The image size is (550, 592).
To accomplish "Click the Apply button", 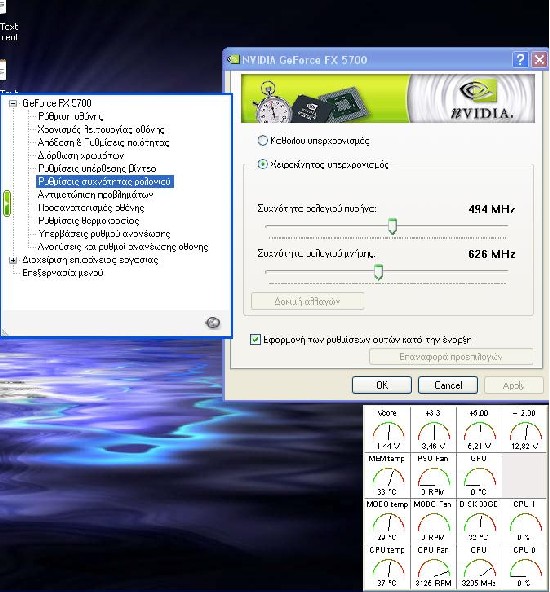I will click(513, 385).
